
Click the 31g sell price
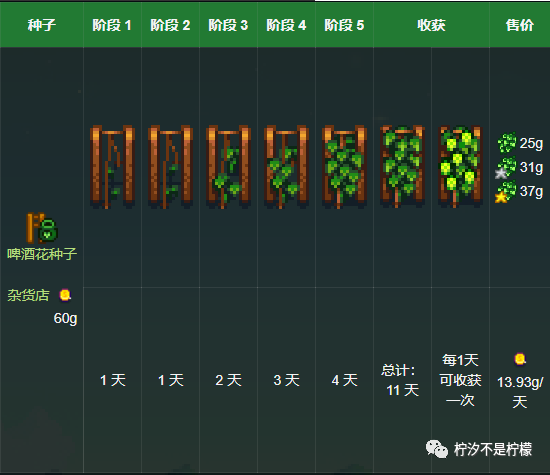click(x=531, y=167)
